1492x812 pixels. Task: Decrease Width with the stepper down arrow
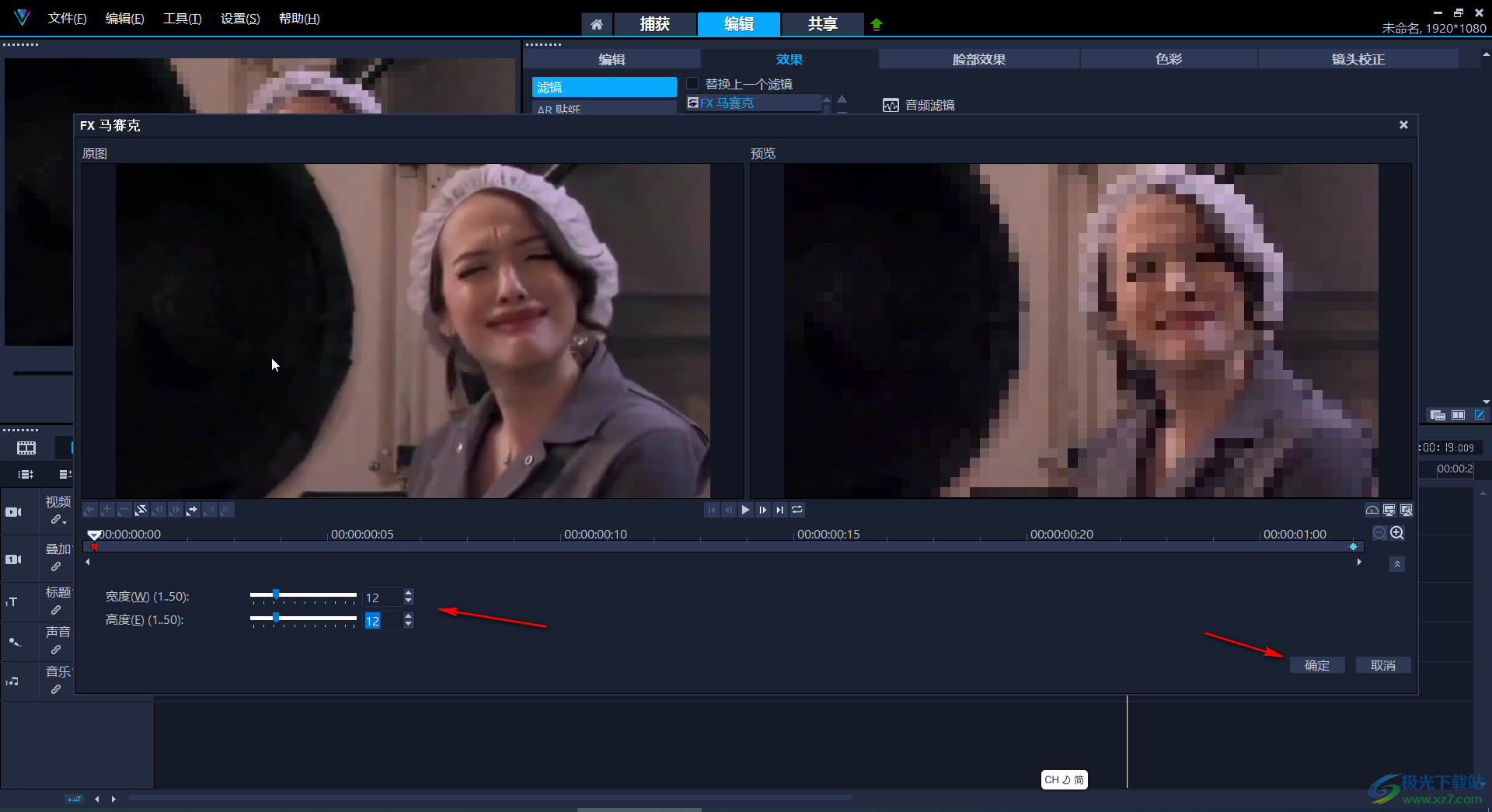409,601
